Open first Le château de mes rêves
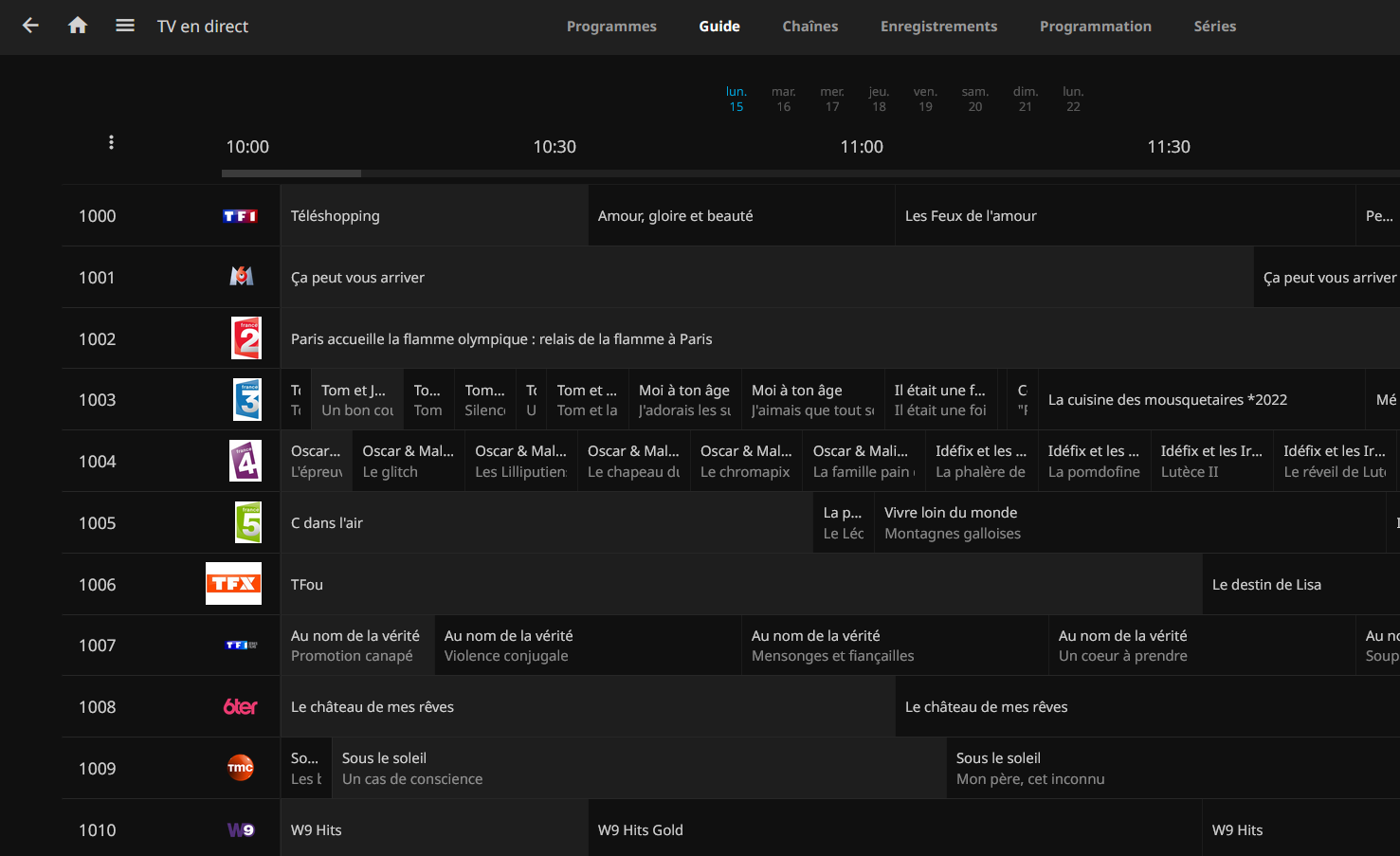 588,707
